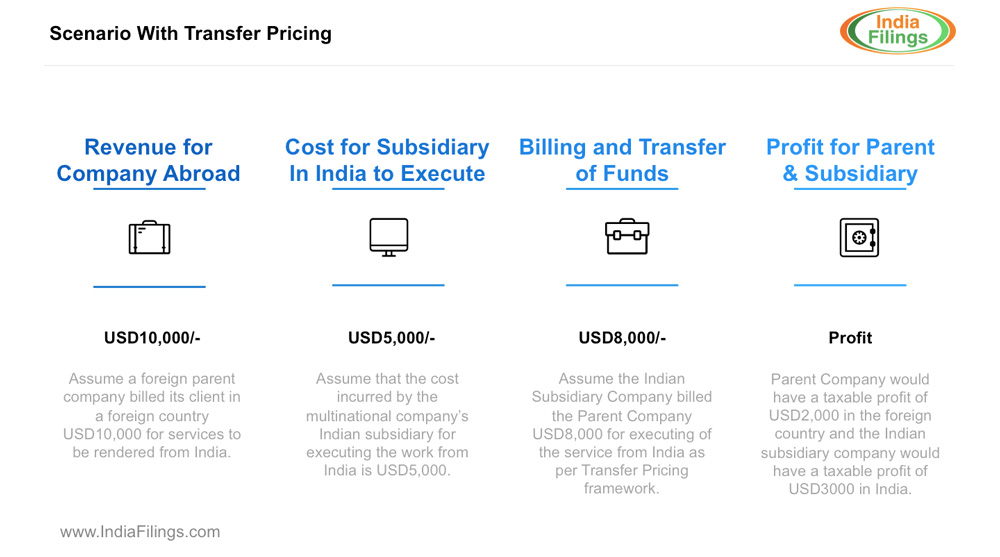The image size is (1000, 557).
Task: Click the Indian subsidiary cost incurred paragraph
Action: [387, 424]
